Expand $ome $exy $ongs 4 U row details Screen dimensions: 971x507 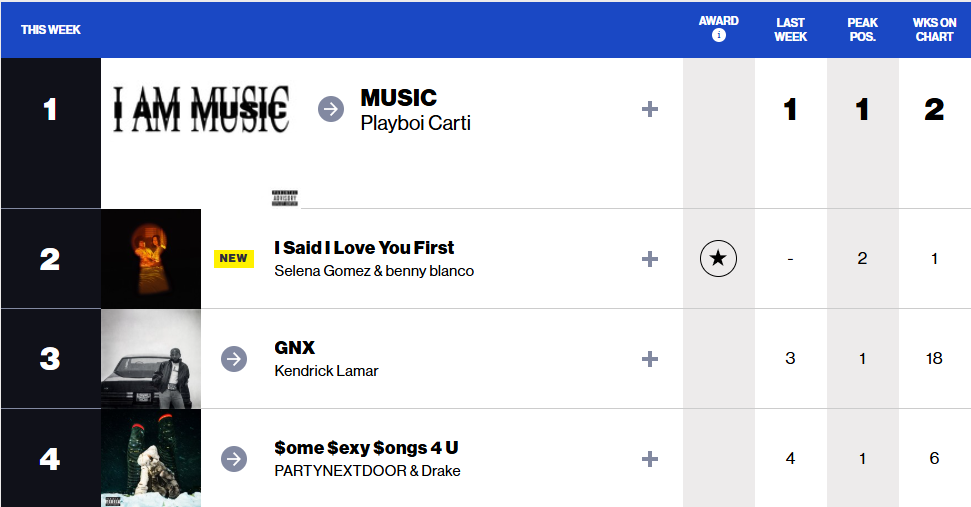coord(650,459)
